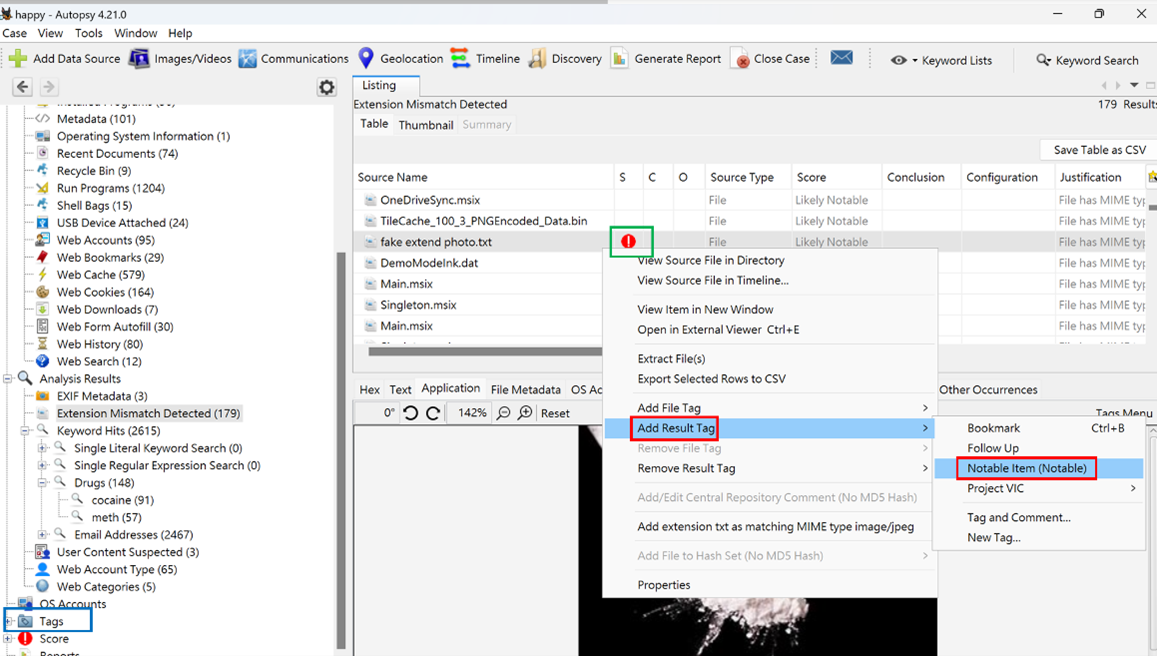
Task: Select TileCache_100_3_PNGEncoded_Data.bin row
Action: (483, 221)
